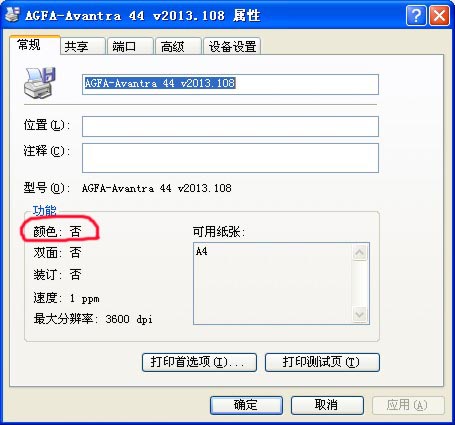Click the large printer icon beside name field
Viewport: 455px width, 425px height.
(40, 83)
